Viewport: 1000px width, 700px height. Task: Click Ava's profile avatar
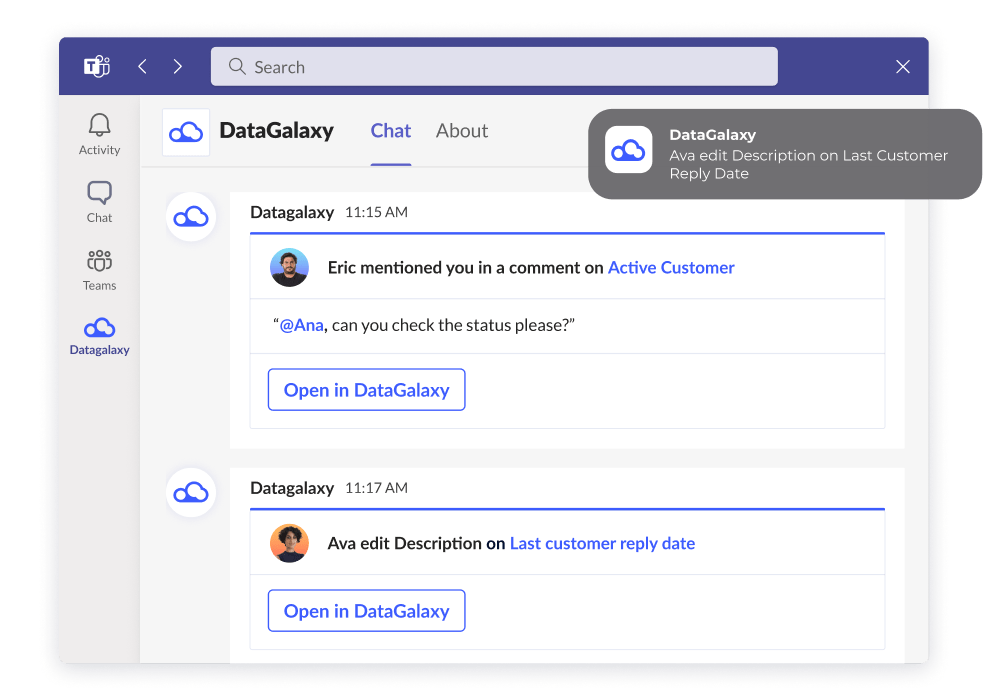(x=289, y=544)
